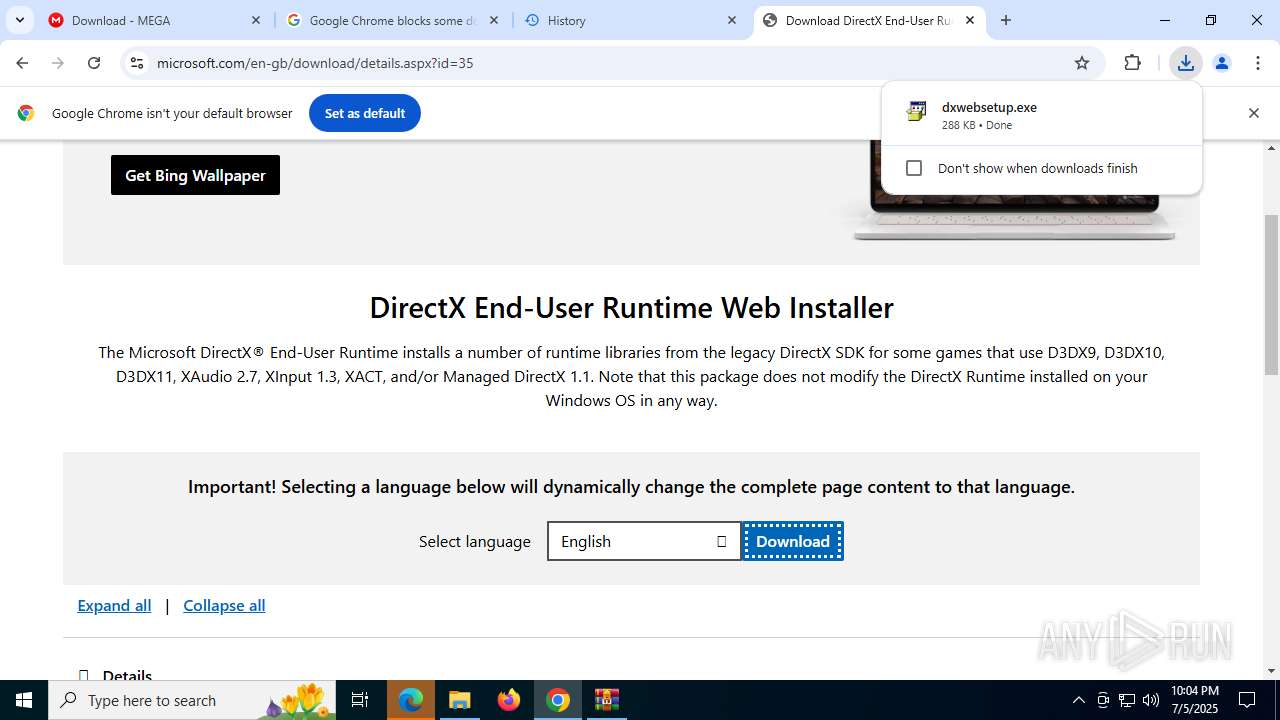1280x720 pixels.
Task: View site information icon in address bar
Action: 137,63
